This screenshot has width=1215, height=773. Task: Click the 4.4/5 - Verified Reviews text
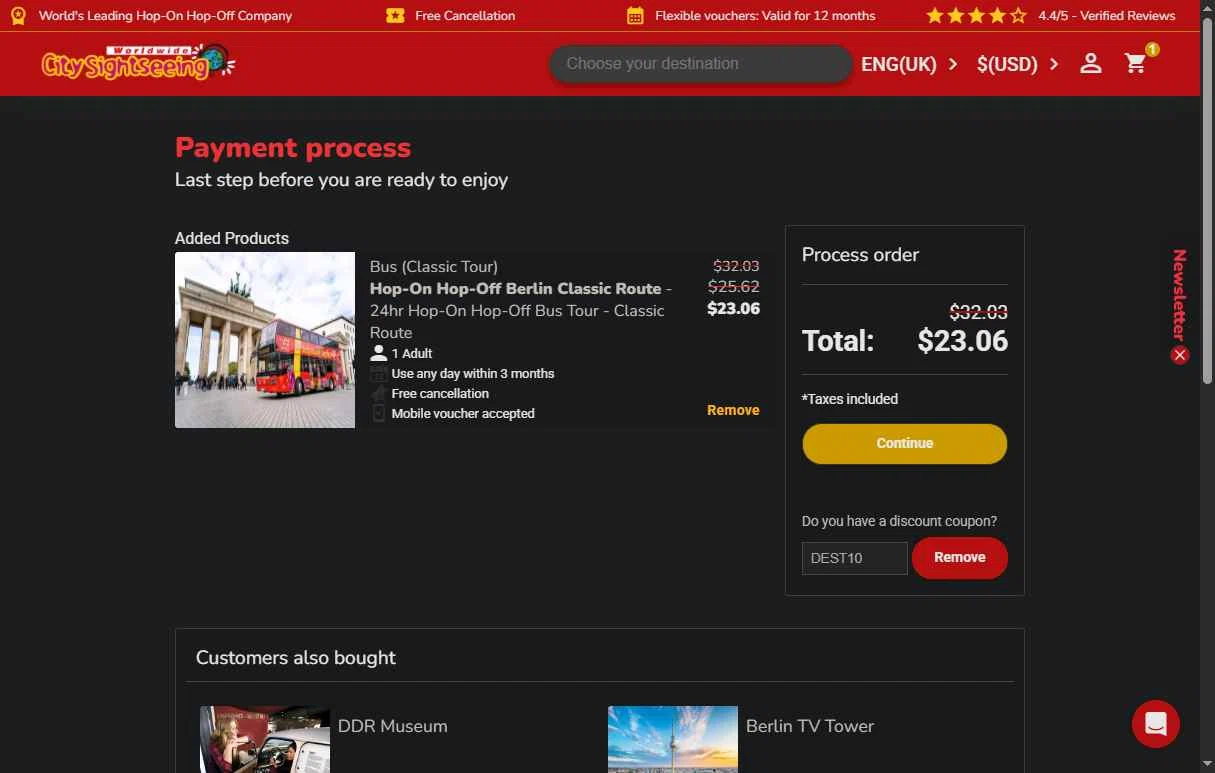pos(1106,16)
